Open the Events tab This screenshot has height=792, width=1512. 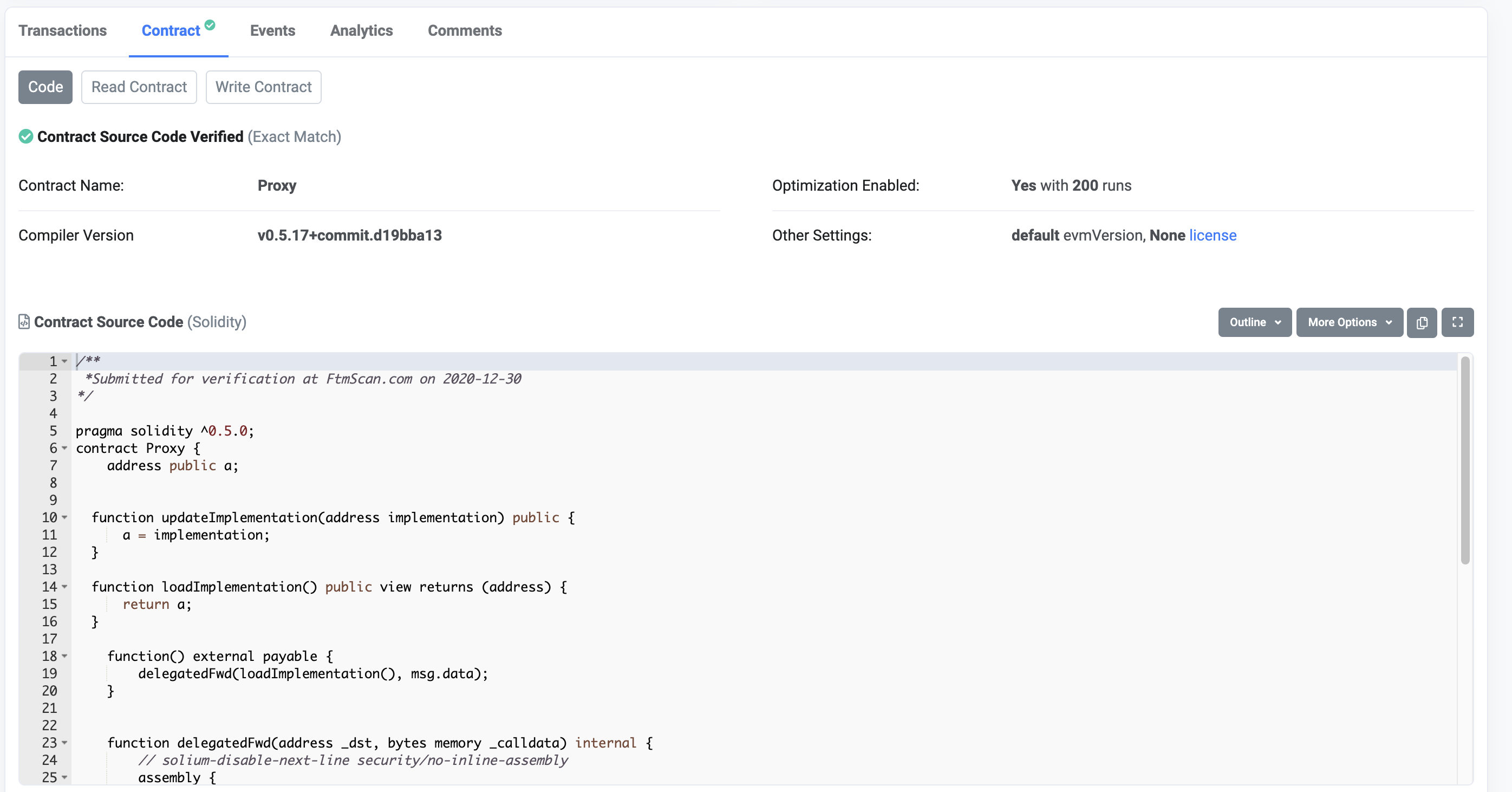(x=272, y=30)
